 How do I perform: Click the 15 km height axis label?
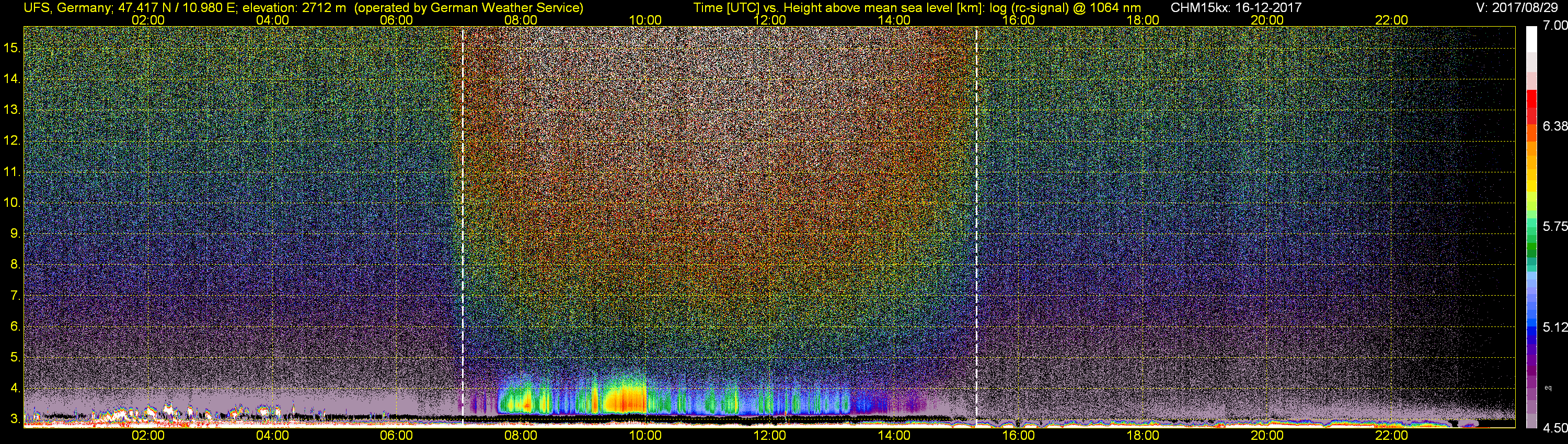coord(12,48)
